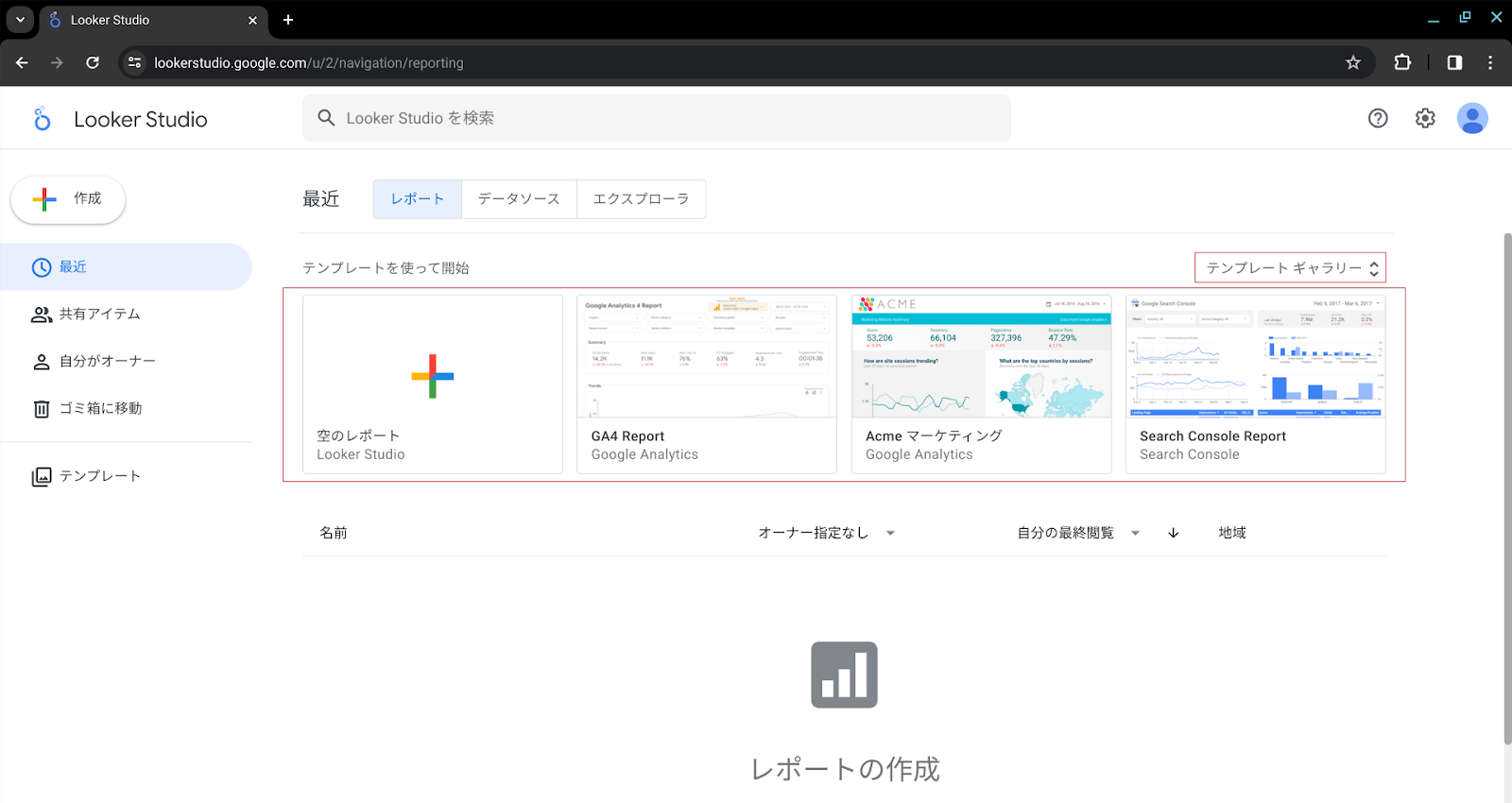Switch to the データソース tab
1512x803 pixels.
point(519,199)
